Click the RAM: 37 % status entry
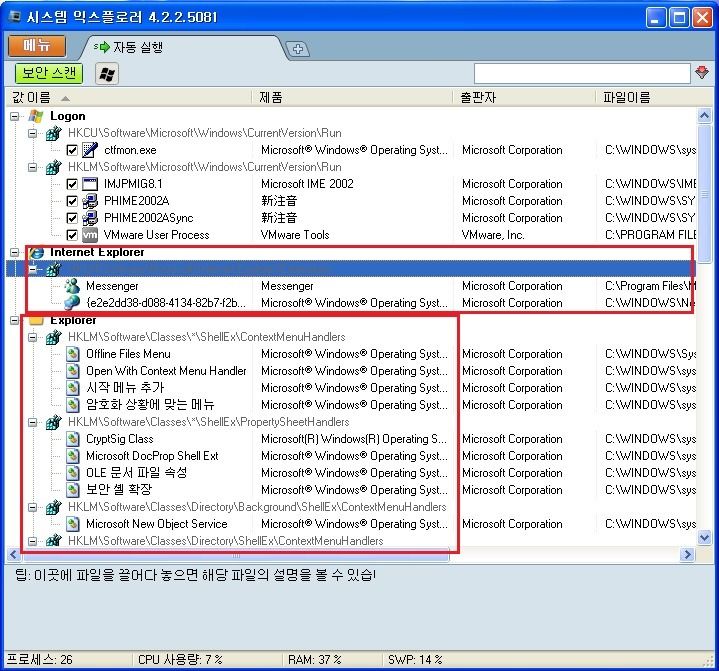This screenshot has height=671, width=719. 315,660
